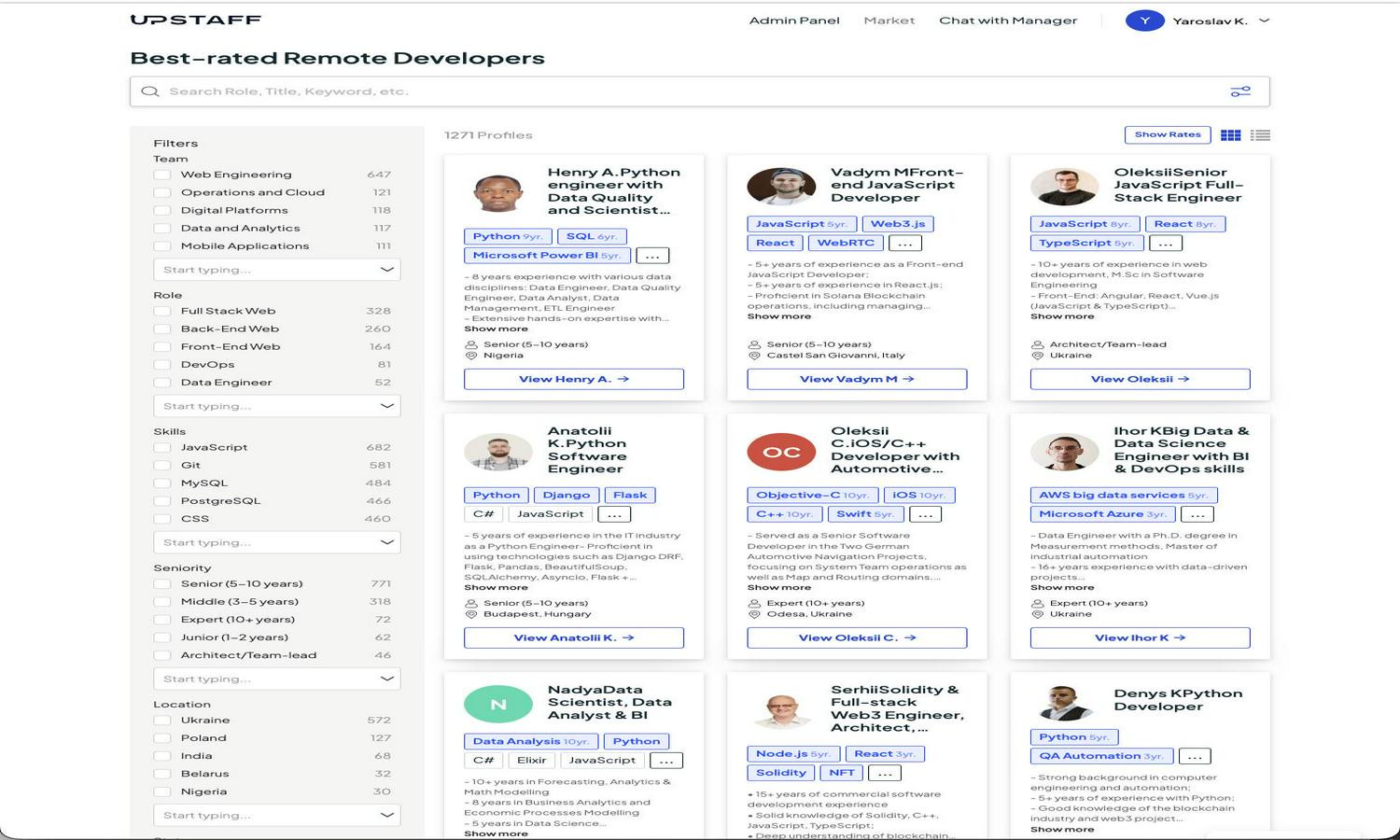Click the UPSTAFF logo
Viewport: 1400px width, 840px height.
[x=196, y=20]
